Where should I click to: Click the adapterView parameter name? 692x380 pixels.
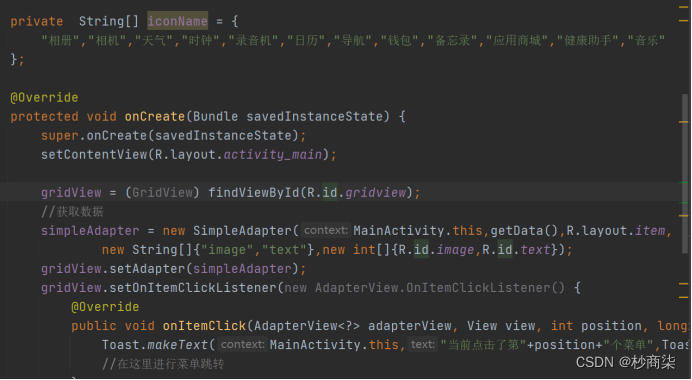(410, 326)
